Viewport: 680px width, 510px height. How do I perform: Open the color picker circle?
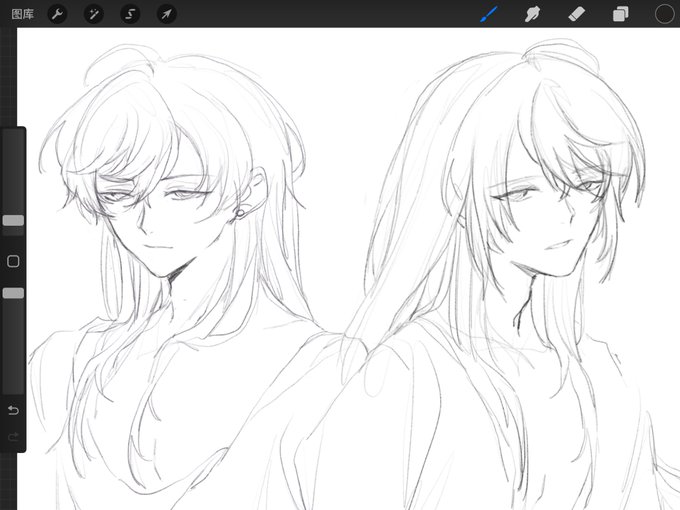pyautogui.click(x=664, y=14)
